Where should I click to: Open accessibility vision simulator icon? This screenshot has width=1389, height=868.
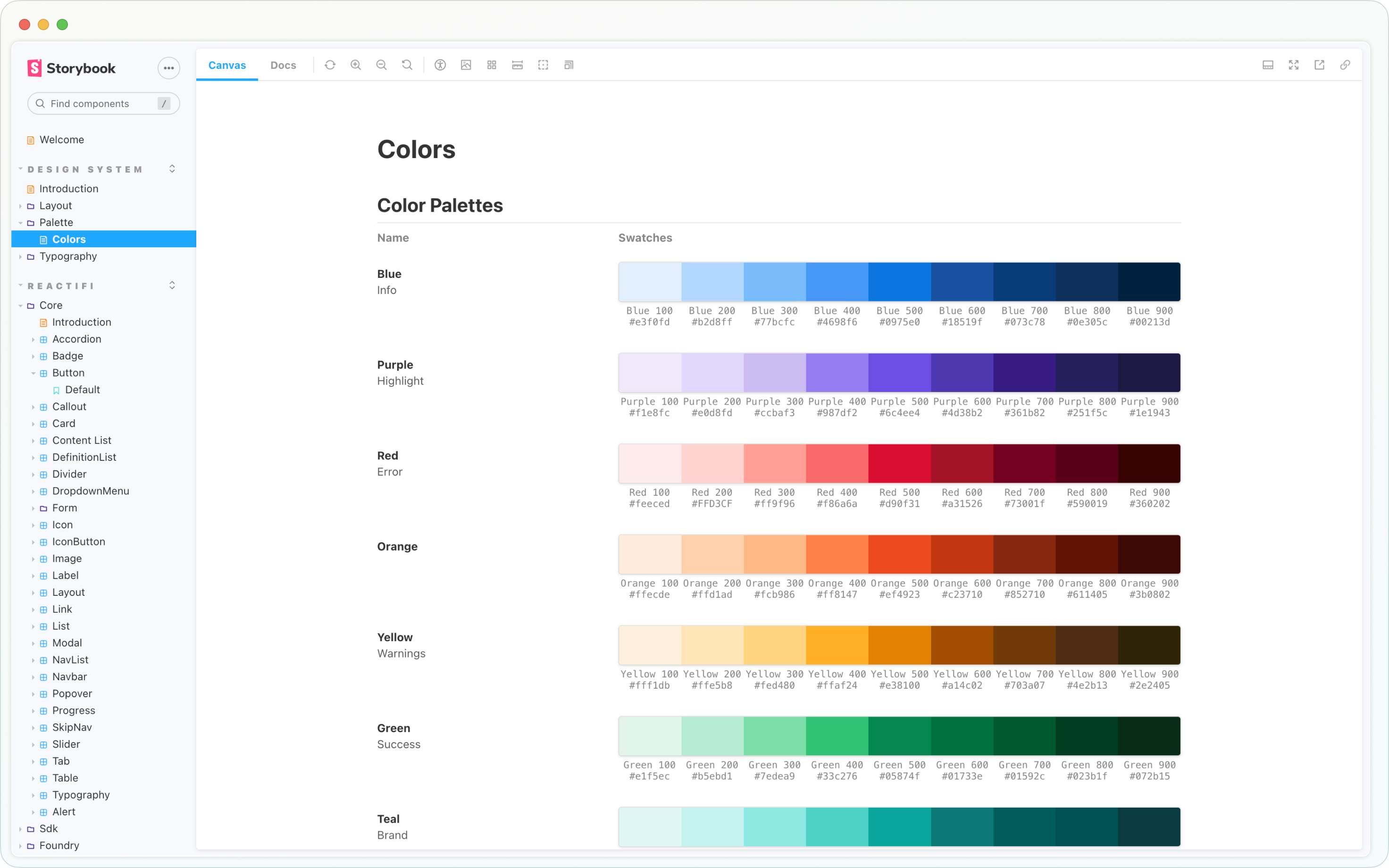[440, 65]
